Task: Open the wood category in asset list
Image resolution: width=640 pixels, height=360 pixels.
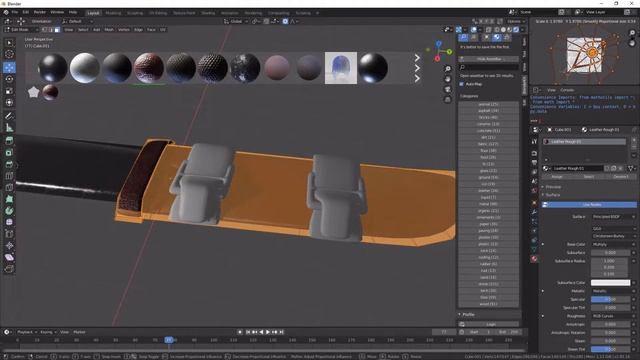Action: tap(488, 304)
